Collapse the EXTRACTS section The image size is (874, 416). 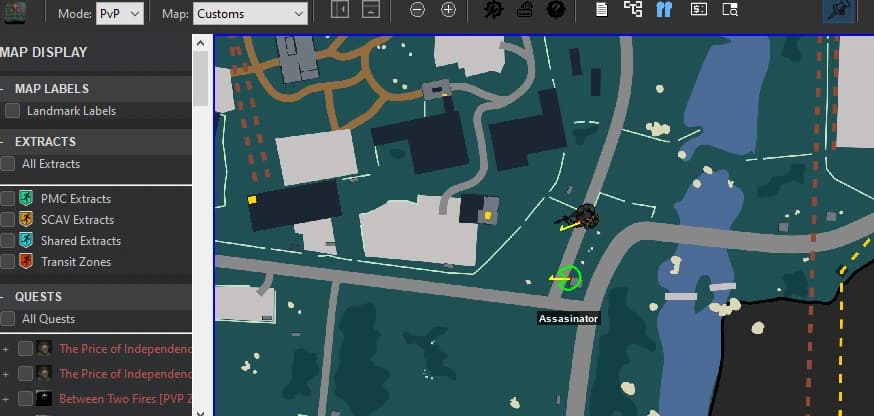3,142
